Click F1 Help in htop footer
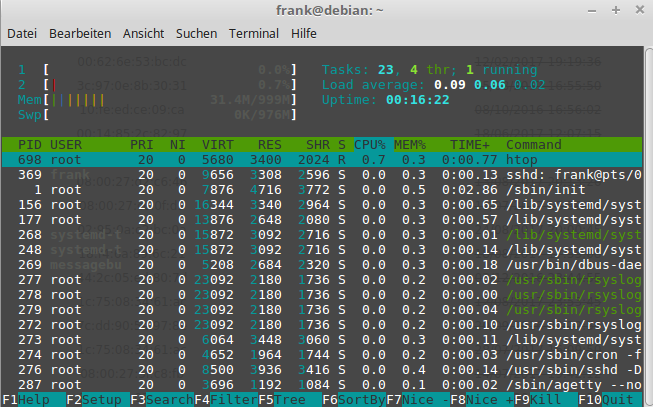 34,400
